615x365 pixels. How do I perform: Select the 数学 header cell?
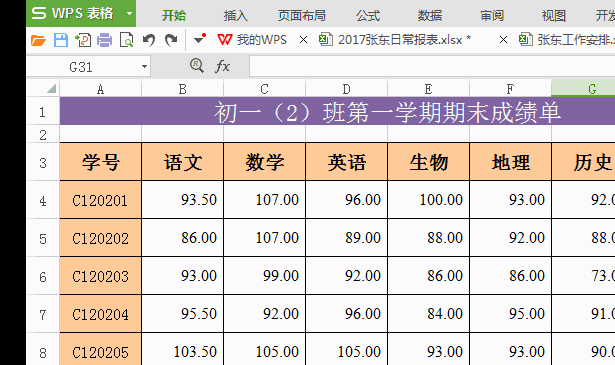pyautogui.click(x=264, y=162)
